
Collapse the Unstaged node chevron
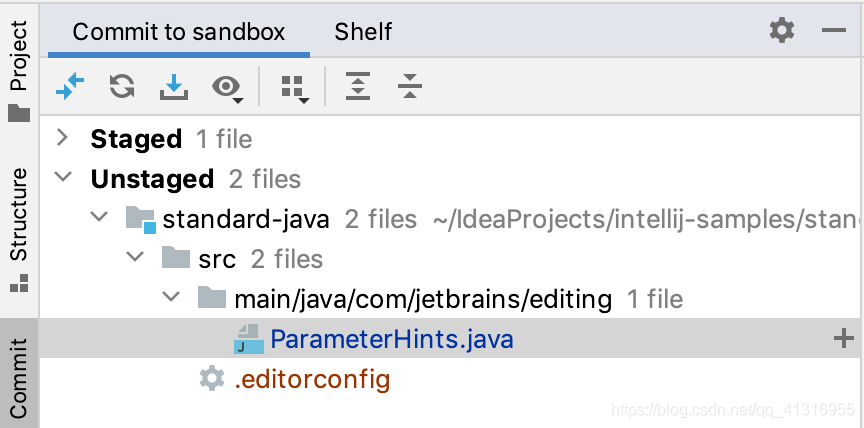(64, 177)
